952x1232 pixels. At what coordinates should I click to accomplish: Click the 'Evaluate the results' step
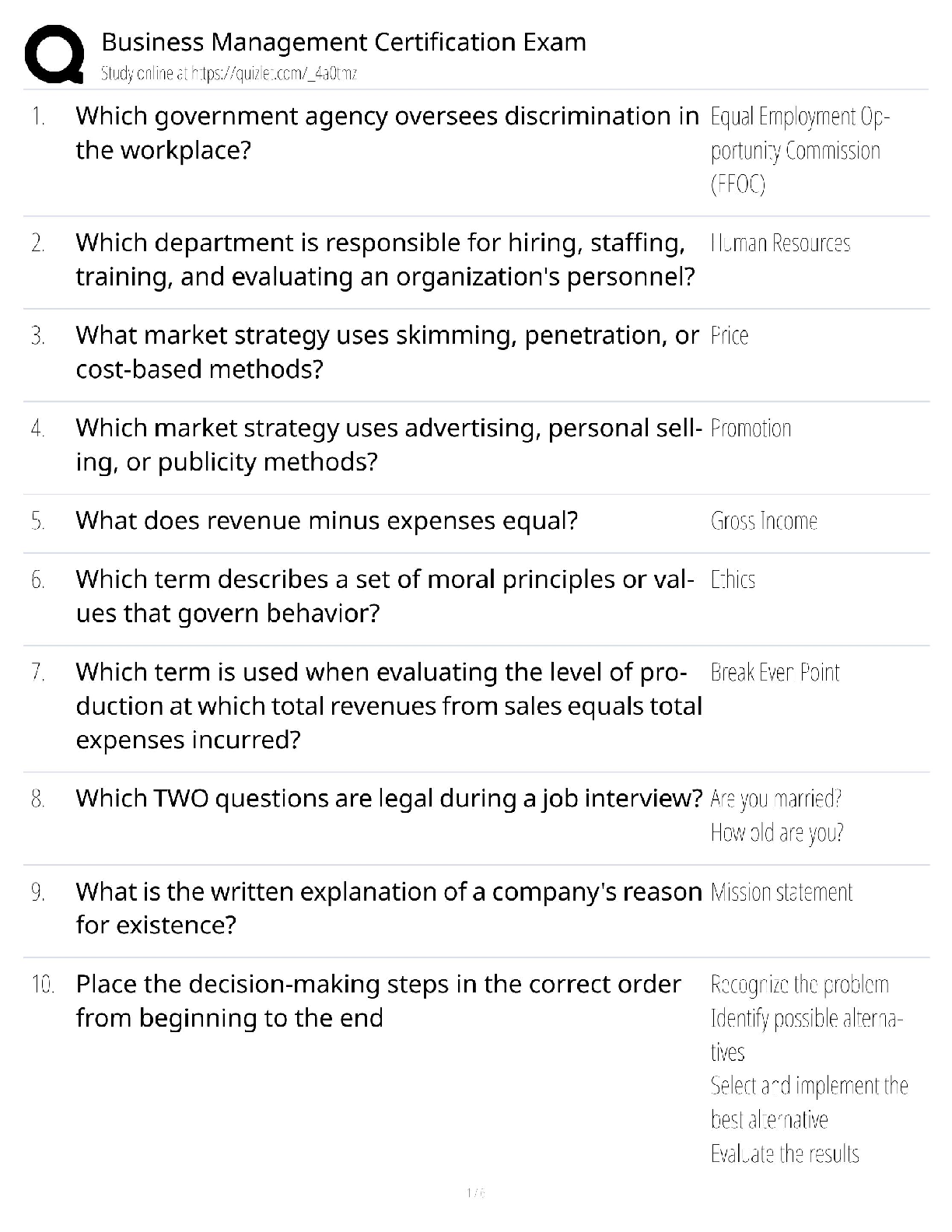click(x=785, y=1153)
